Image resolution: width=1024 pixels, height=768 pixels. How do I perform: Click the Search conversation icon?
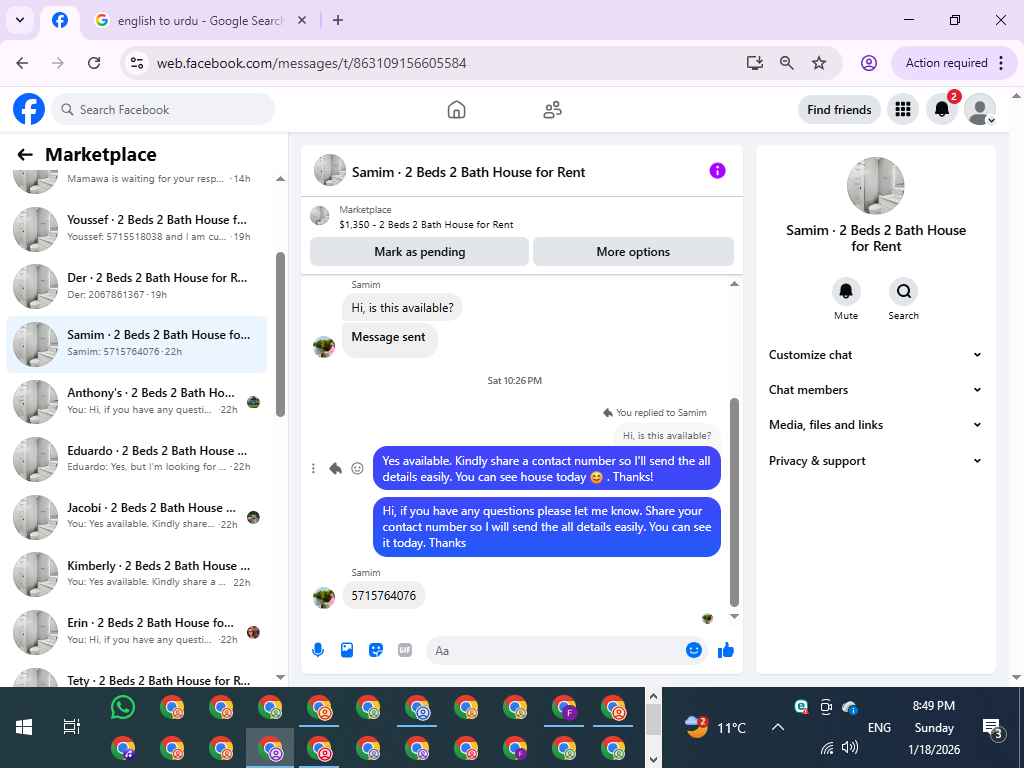[x=903, y=291]
